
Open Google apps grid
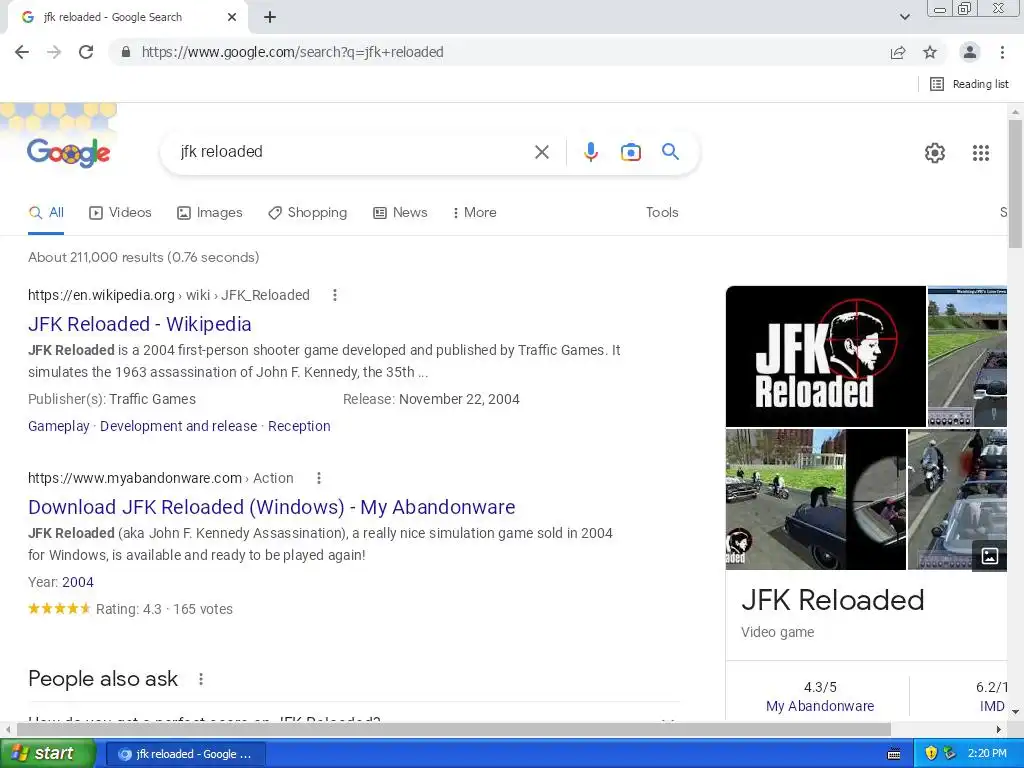coord(981,153)
